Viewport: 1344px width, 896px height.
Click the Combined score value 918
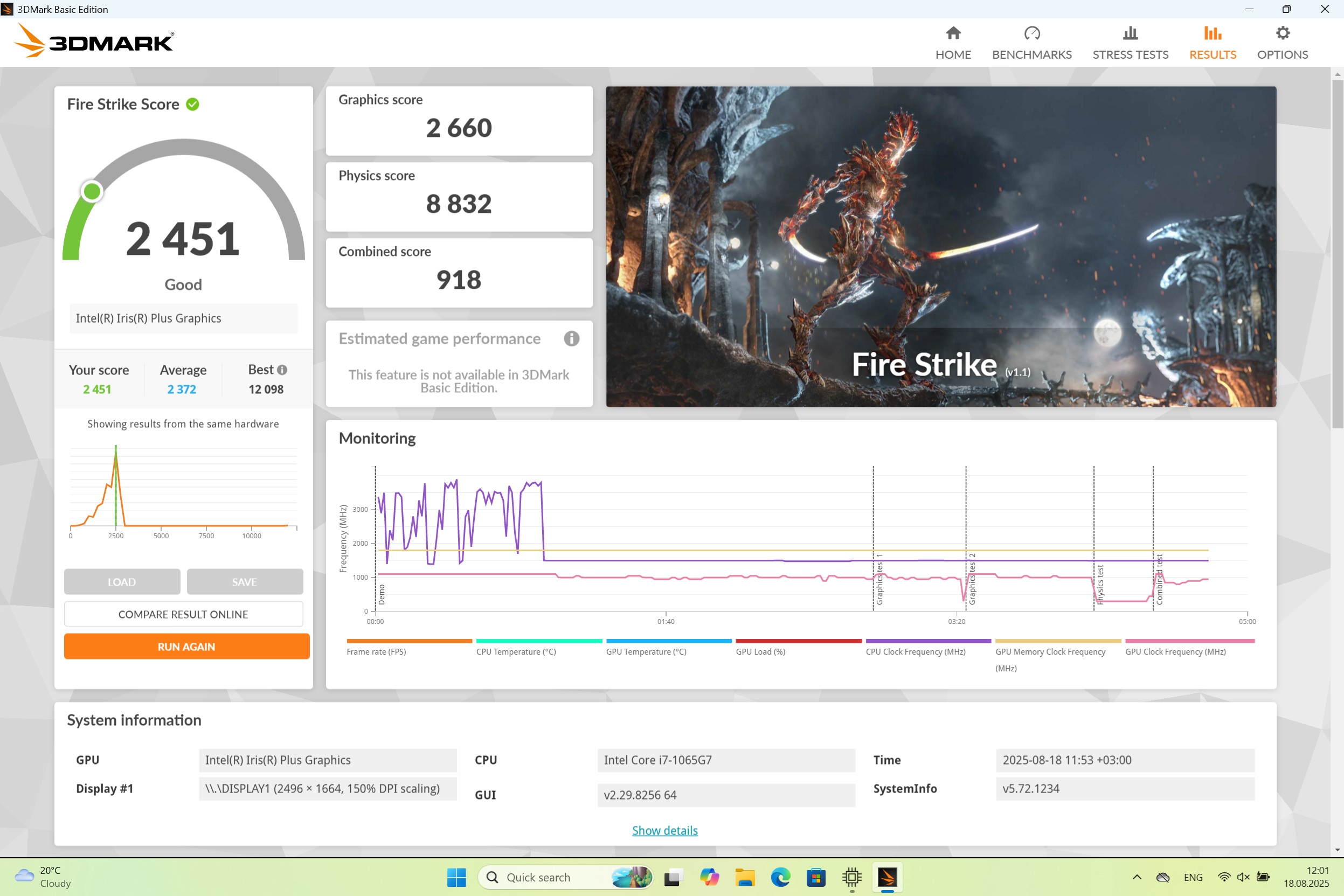459,280
